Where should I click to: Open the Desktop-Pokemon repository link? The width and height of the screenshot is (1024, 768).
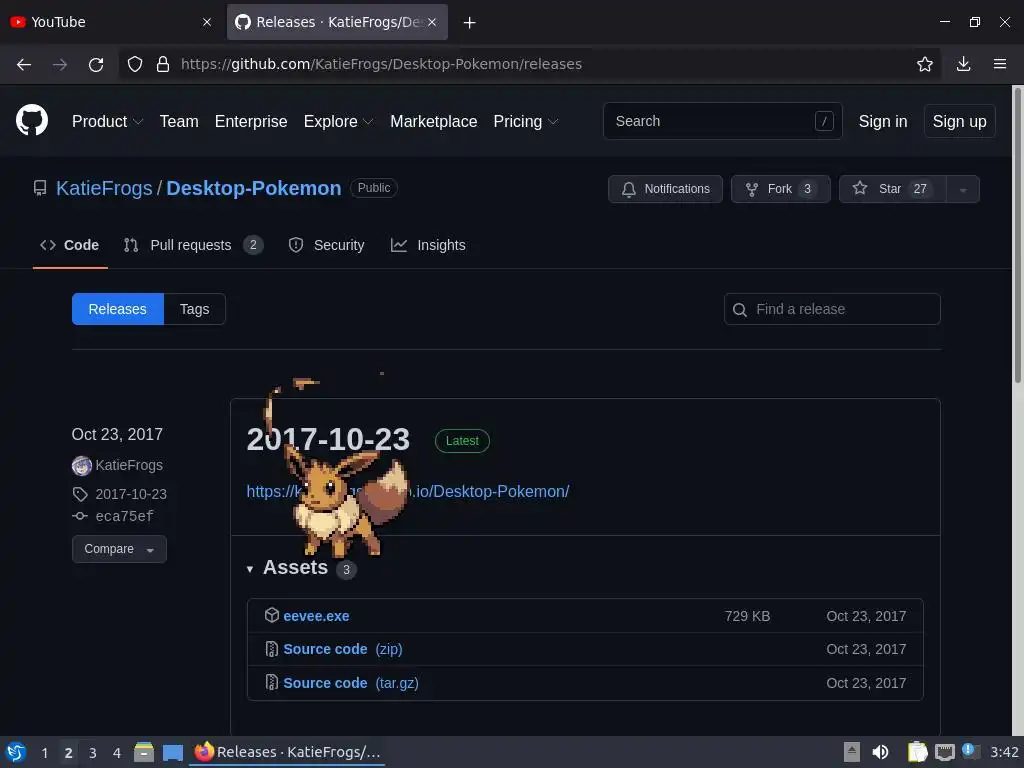(253, 188)
